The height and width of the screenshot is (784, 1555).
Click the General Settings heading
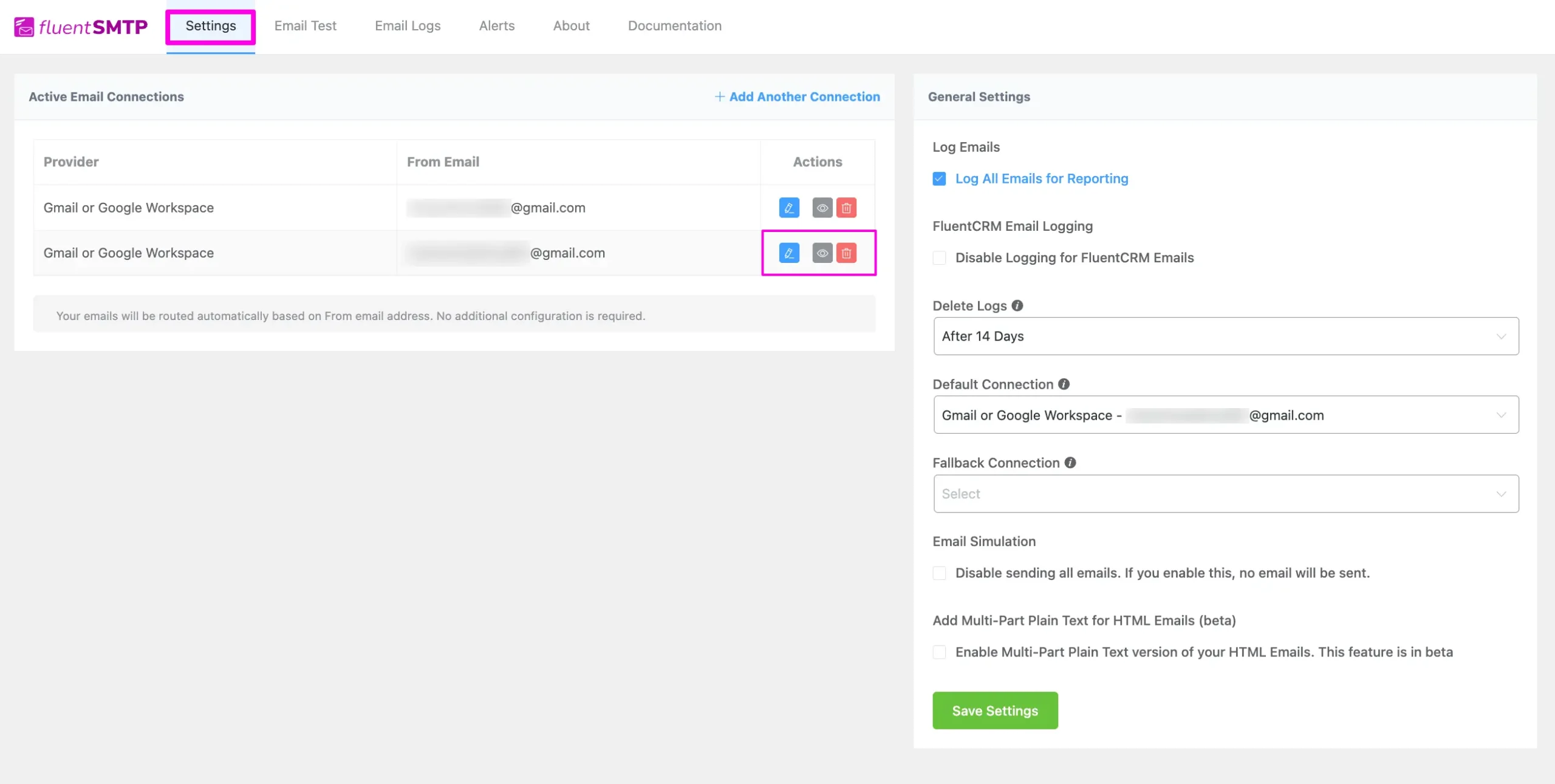(979, 97)
